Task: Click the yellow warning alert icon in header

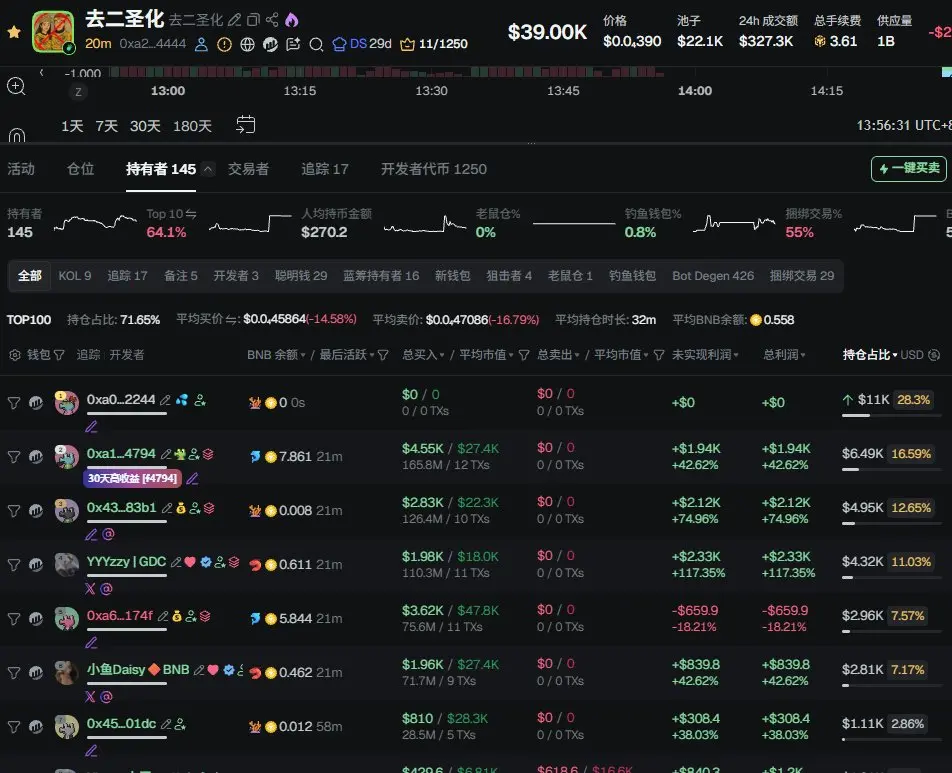Action: (x=224, y=44)
